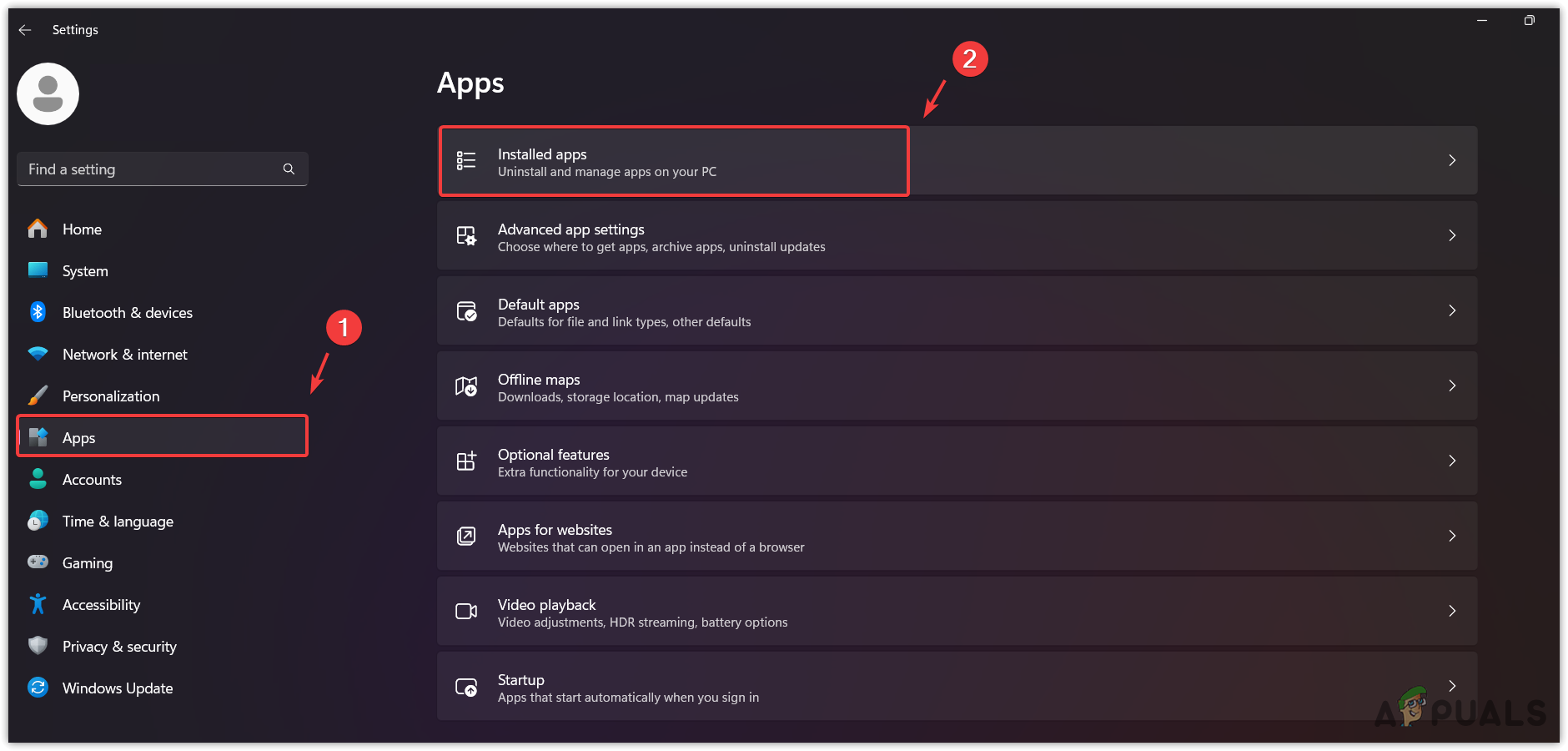Viewport: 1568px width, 751px height.
Task: Select Personalization in the sidebar
Action: tap(111, 396)
